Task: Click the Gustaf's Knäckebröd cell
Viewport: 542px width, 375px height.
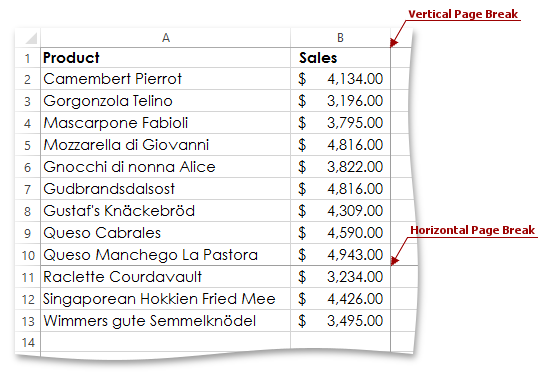Action: 166,210
